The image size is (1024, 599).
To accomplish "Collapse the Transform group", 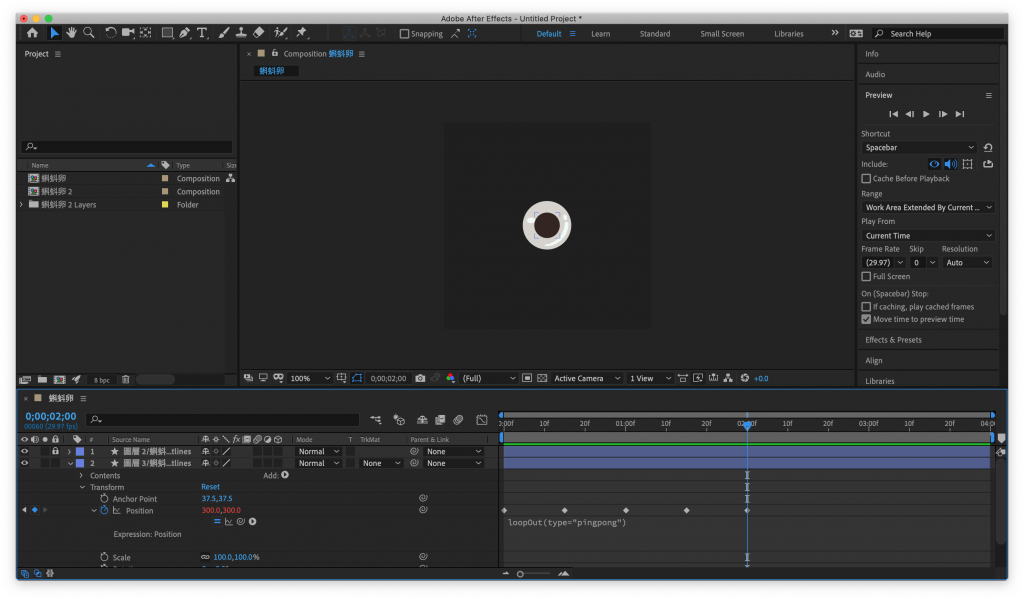I will click(82, 487).
